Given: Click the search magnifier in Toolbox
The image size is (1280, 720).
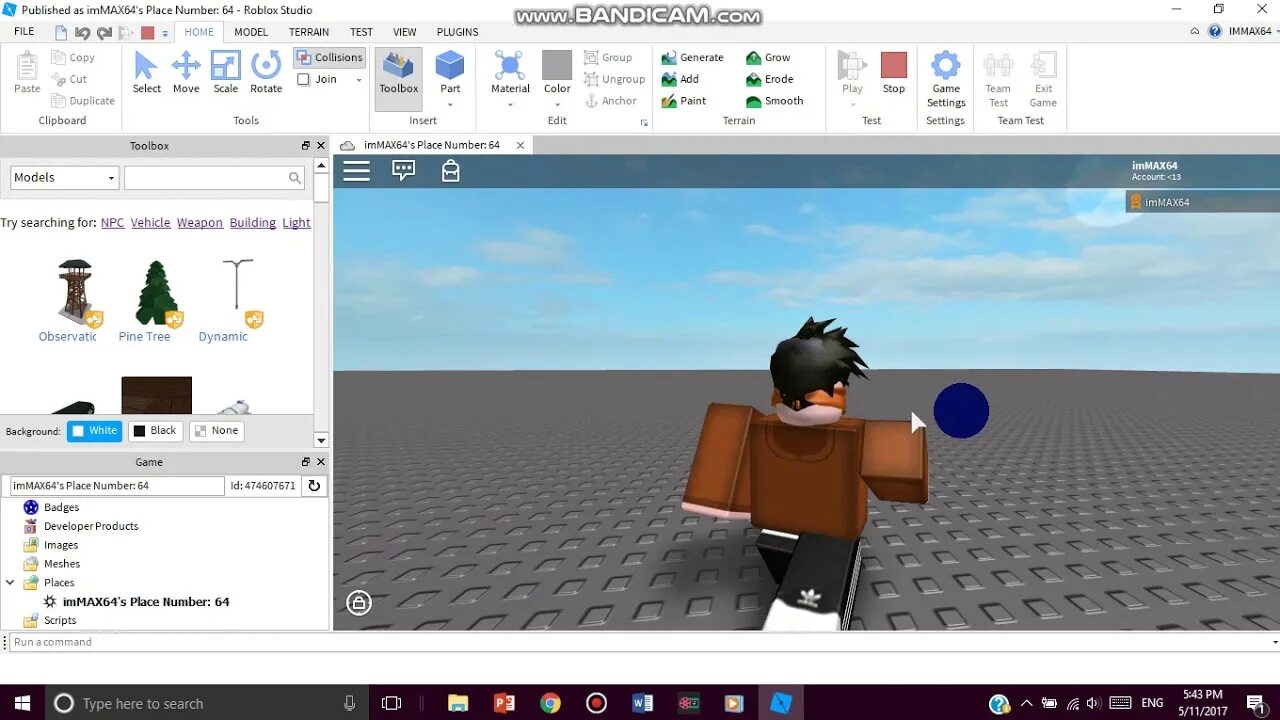Looking at the screenshot, I should coord(295,178).
